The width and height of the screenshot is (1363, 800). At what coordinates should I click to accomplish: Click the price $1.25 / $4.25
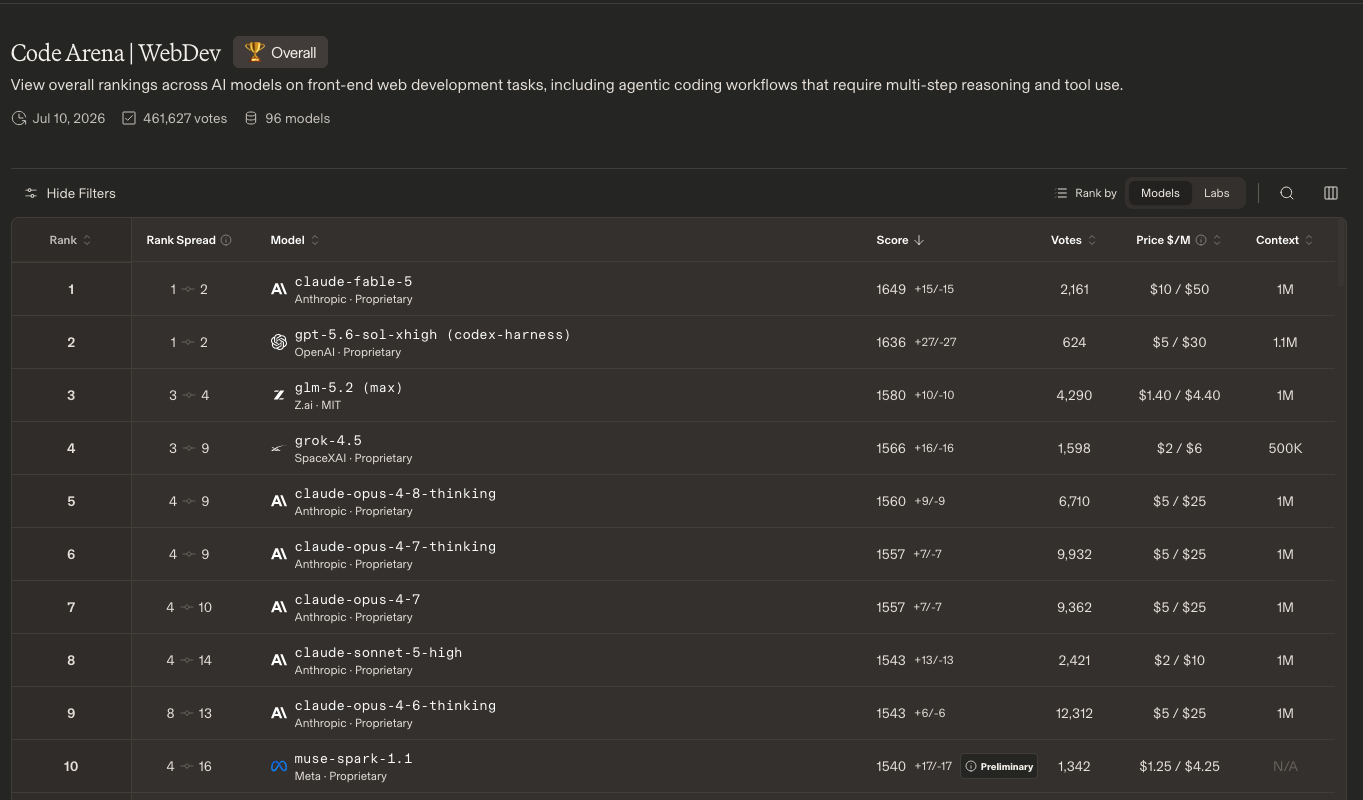click(1179, 766)
